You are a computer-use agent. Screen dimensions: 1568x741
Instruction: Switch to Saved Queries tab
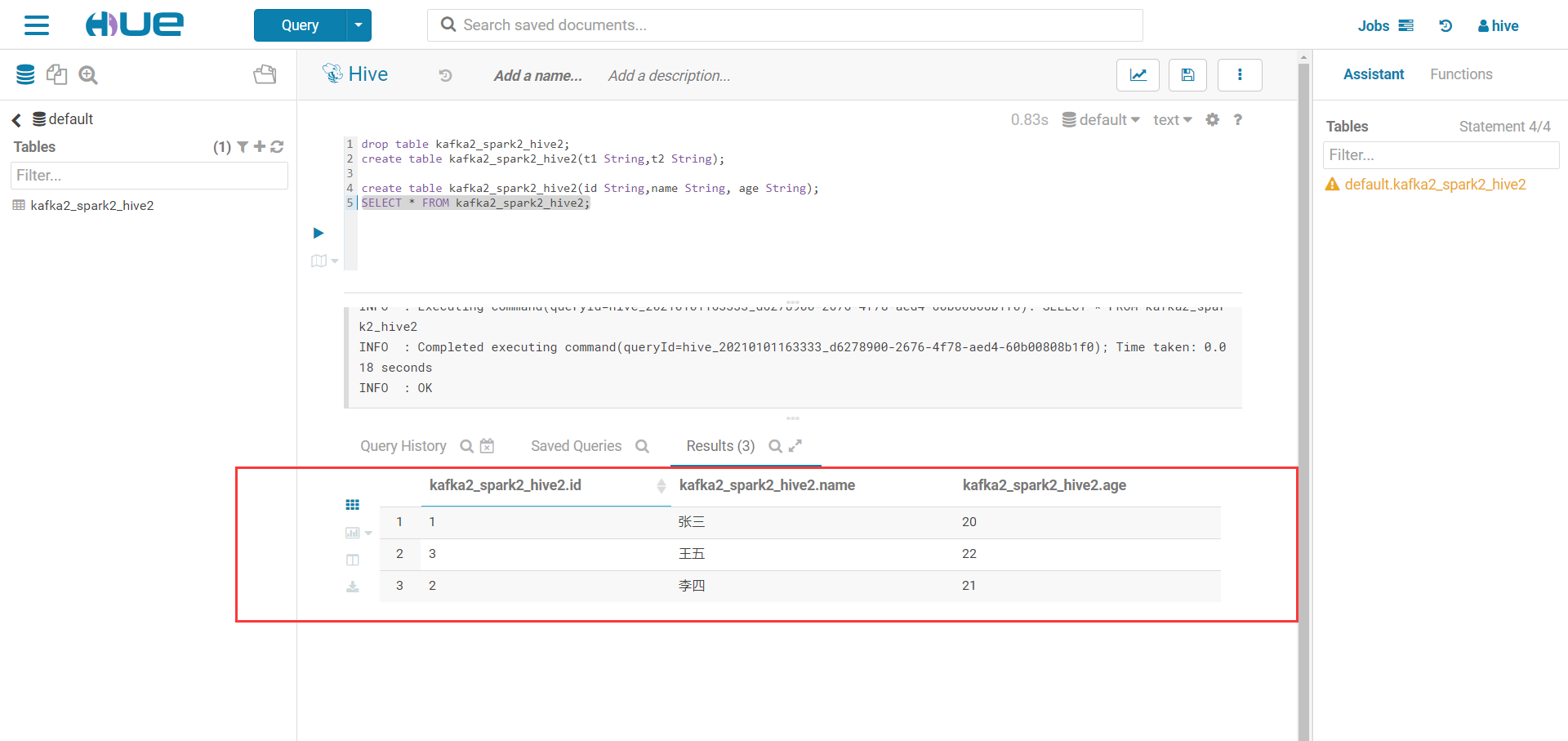click(x=576, y=446)
